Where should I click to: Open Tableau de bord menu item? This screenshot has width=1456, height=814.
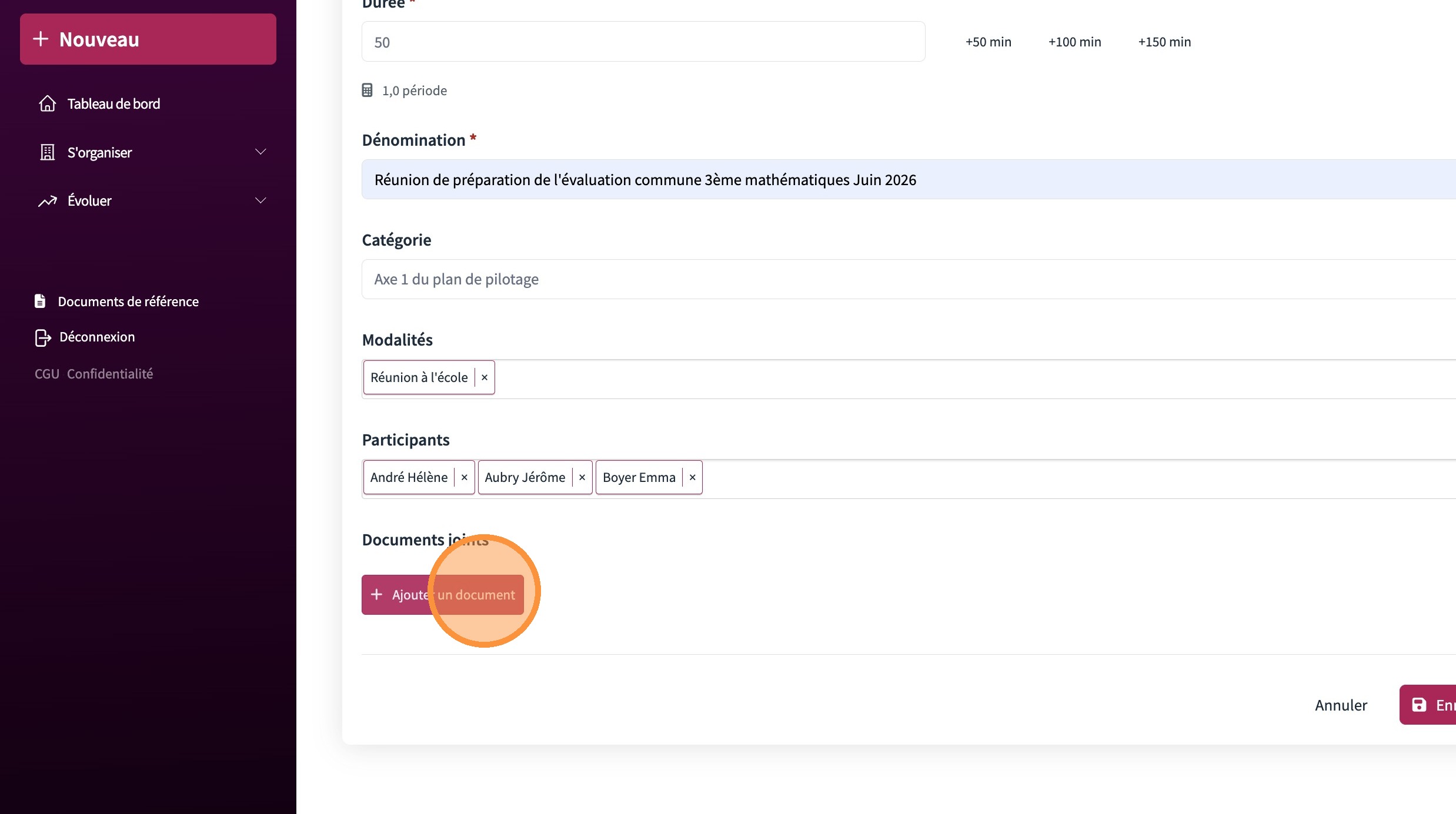[x=113, y=104]
